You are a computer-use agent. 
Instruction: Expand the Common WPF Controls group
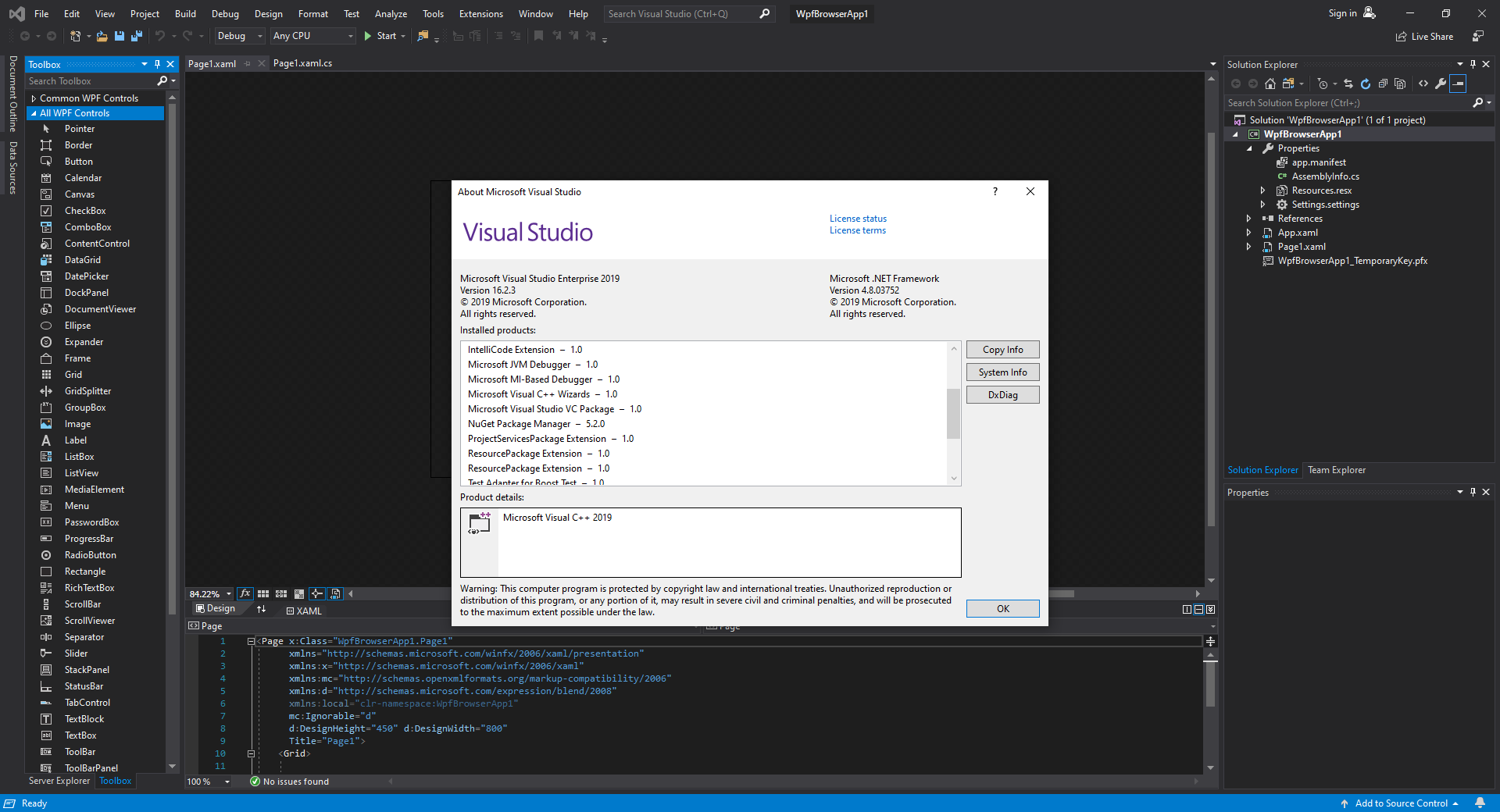34,98
